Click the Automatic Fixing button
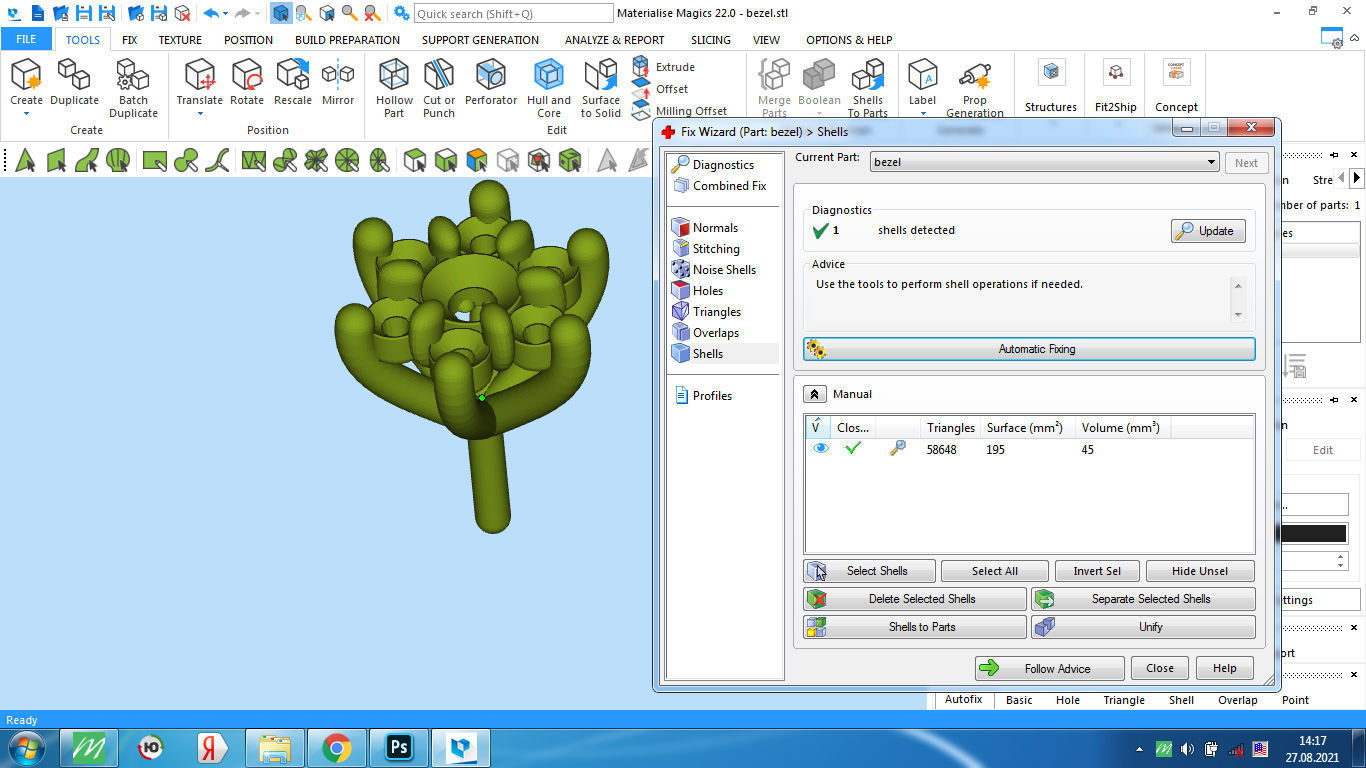The height and width of the screenshot is (768, 1366). (x=1029, y=349)
